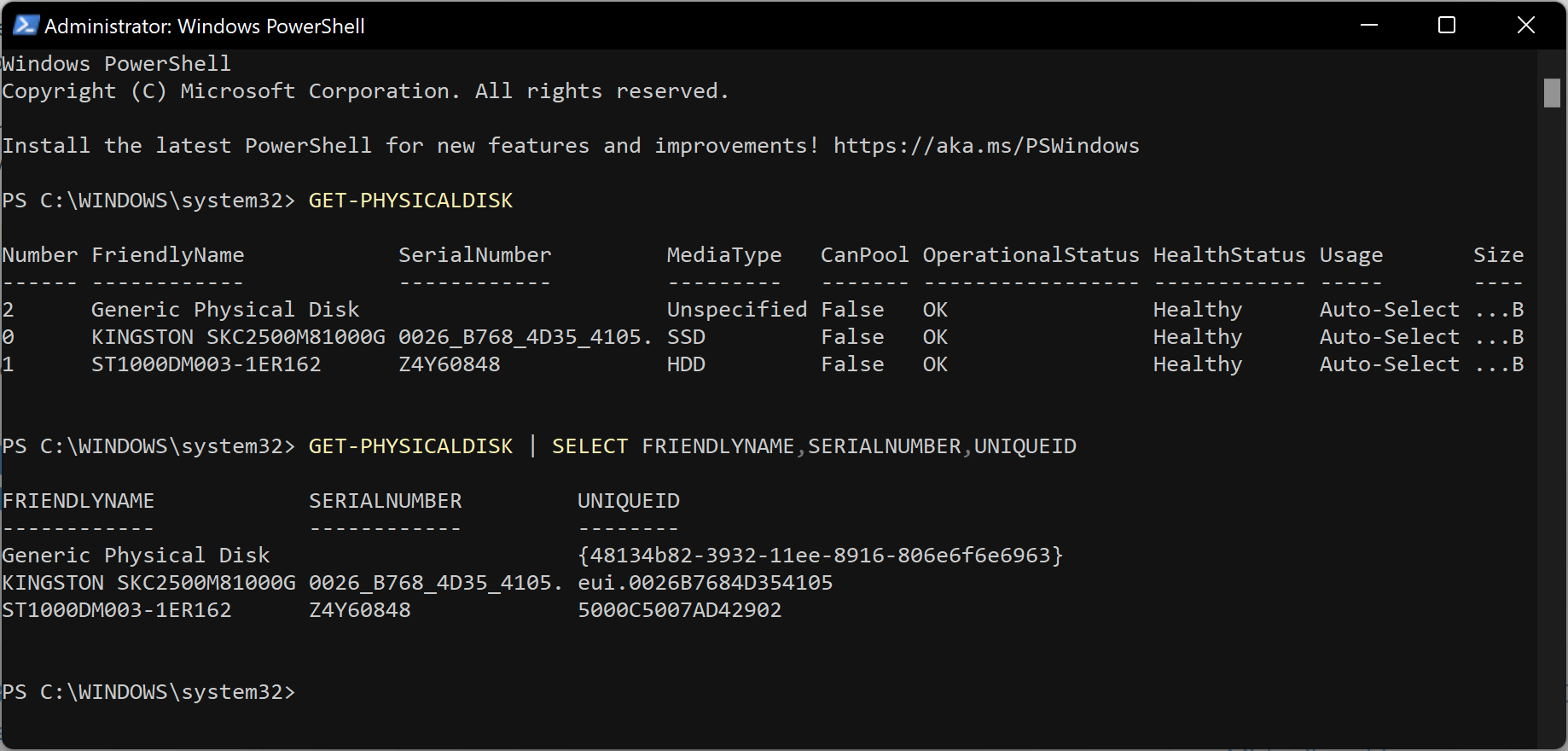Click the https://aka.ms/PSWindows link text
Viewport: 1568px width, 751px height.
pos(986,146)
